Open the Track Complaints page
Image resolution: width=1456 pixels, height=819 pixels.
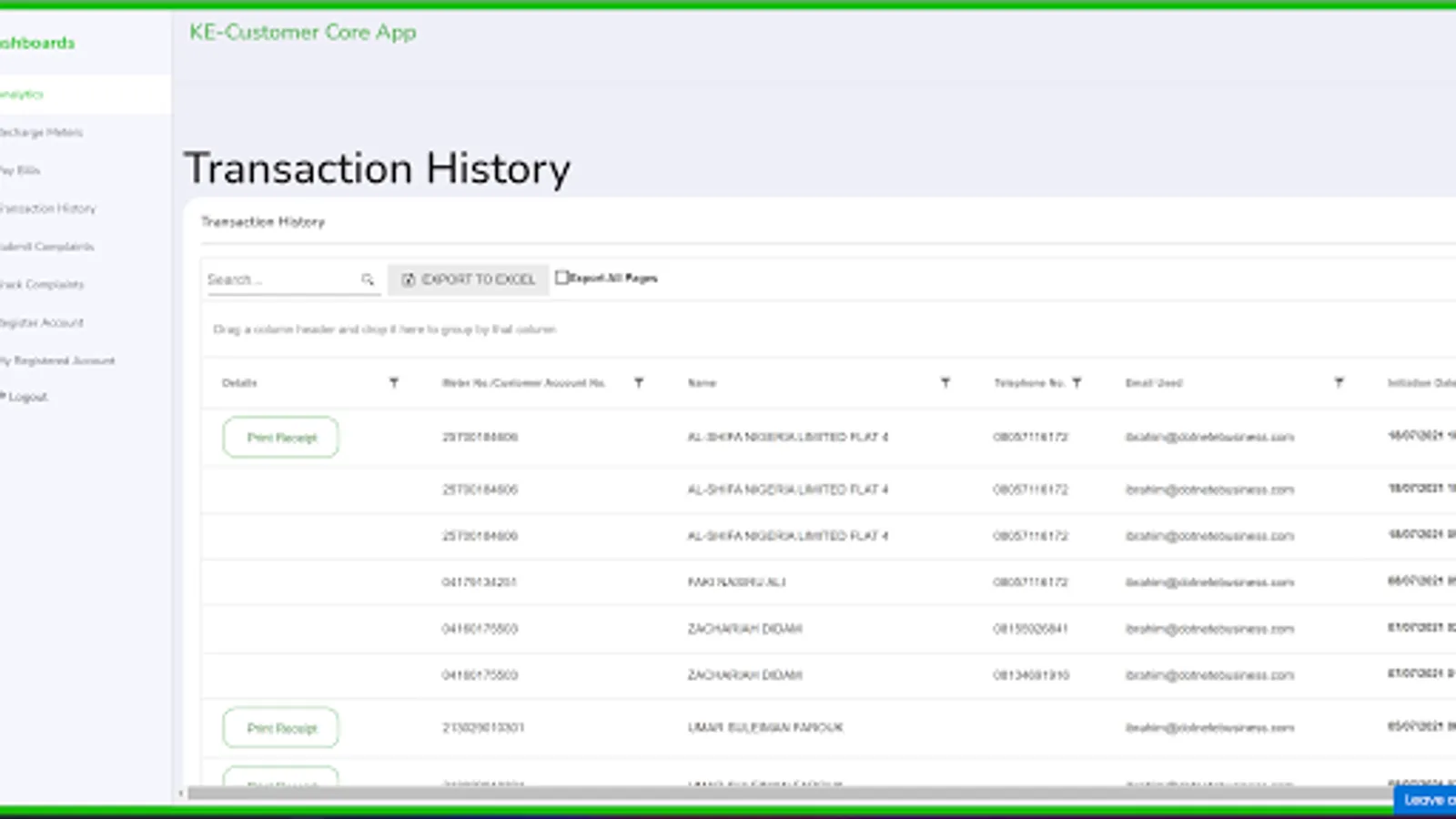[x=42, y=285]
